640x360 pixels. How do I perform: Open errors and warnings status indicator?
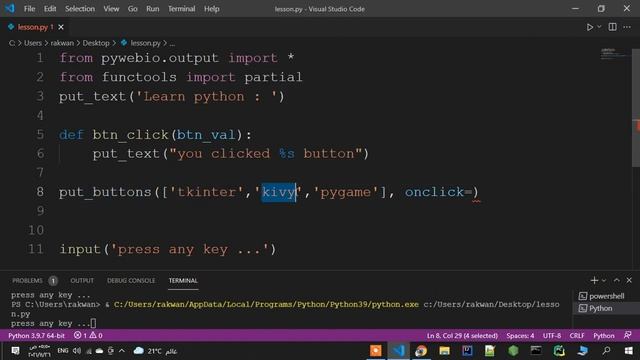88,336
